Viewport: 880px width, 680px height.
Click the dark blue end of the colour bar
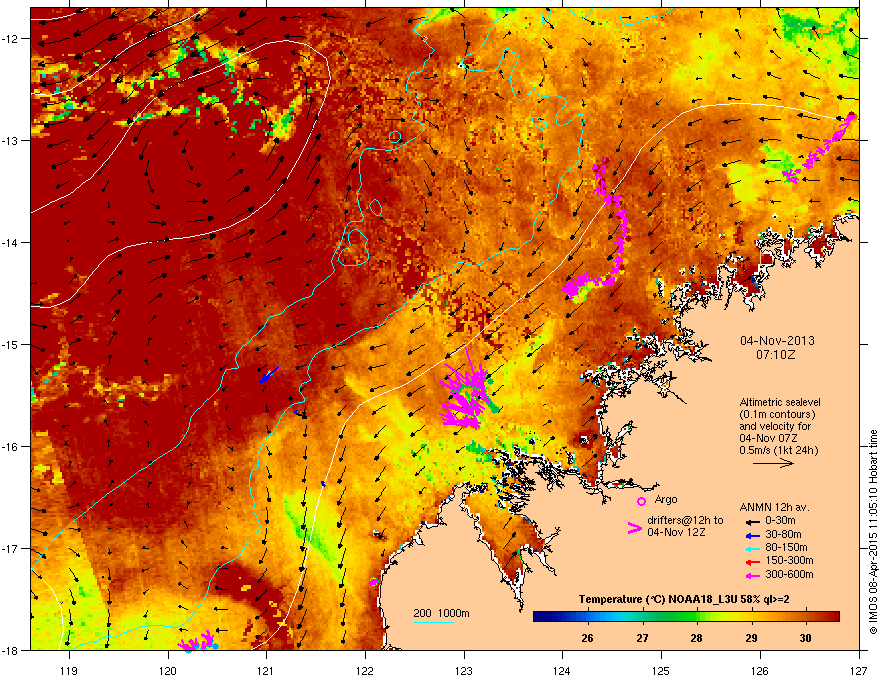(539, 617)
